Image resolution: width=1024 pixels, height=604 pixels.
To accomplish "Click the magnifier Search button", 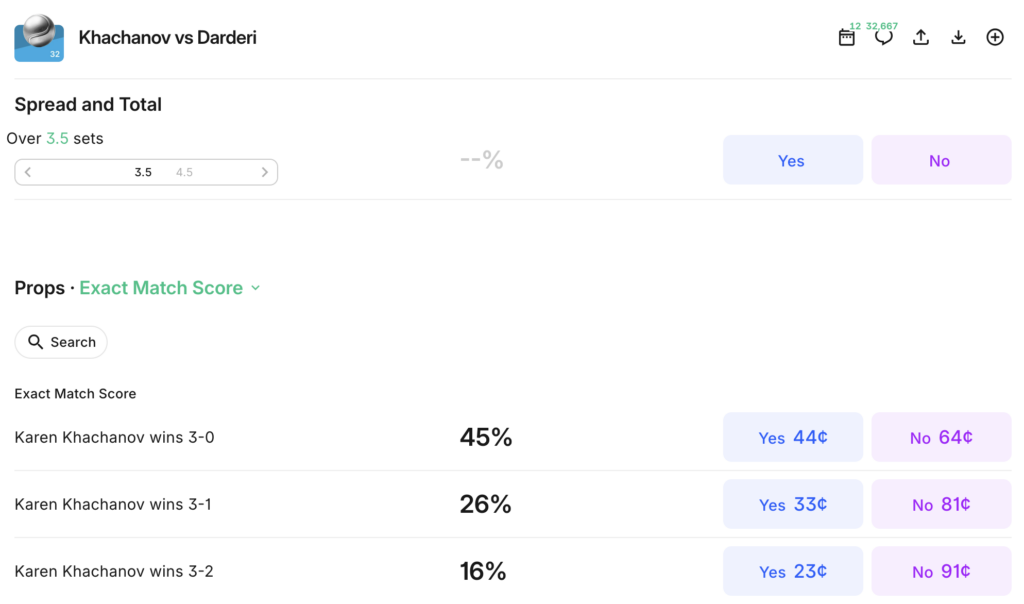I will tap(61, 342).
